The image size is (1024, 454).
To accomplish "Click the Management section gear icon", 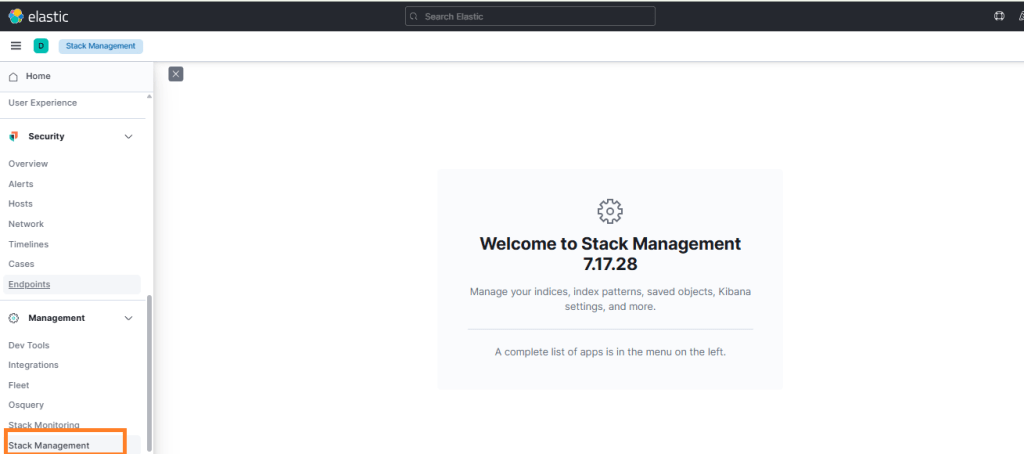I will tap(14, 318).
